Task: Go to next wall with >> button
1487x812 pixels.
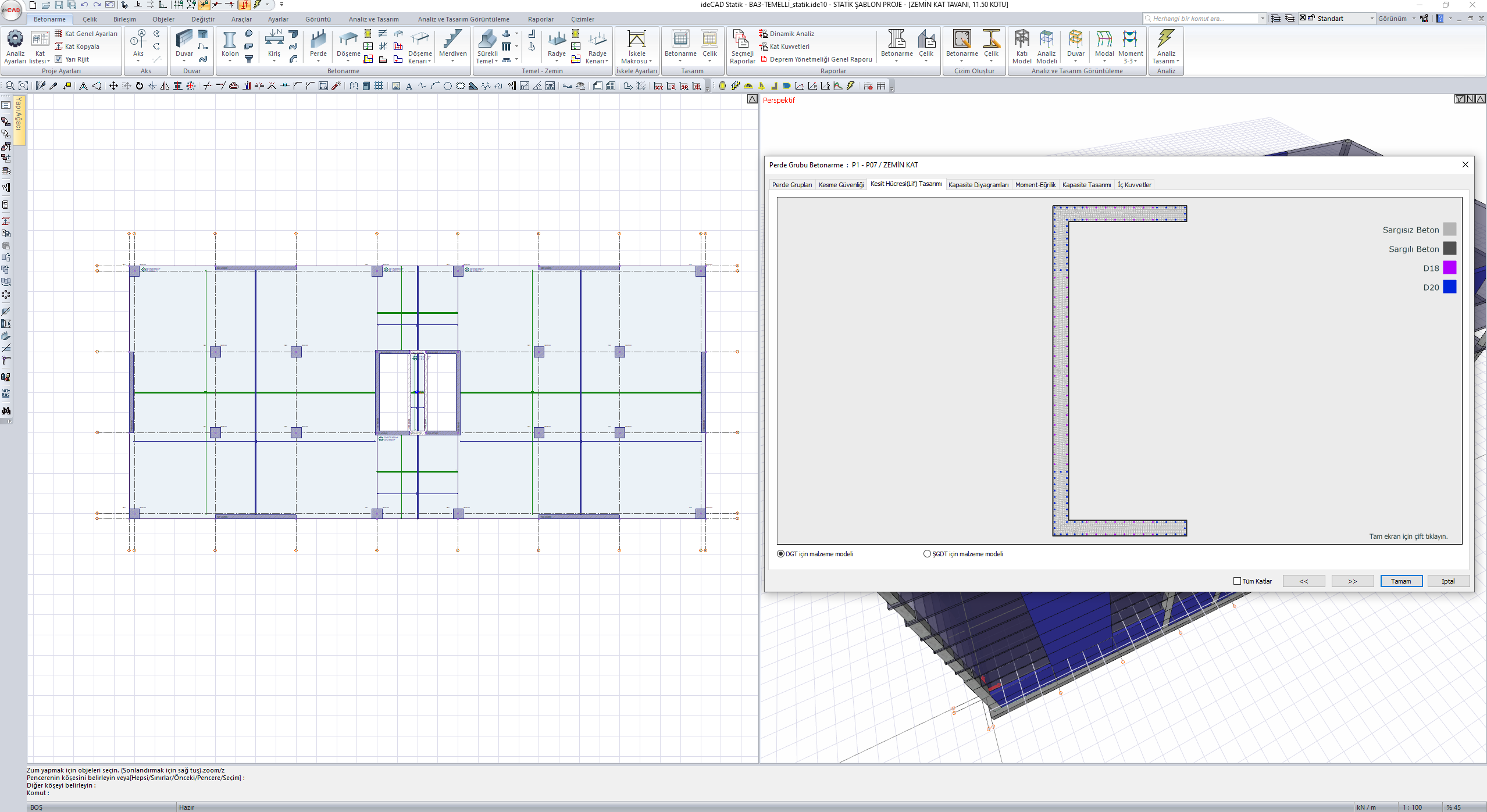Action: point(1352,581)
